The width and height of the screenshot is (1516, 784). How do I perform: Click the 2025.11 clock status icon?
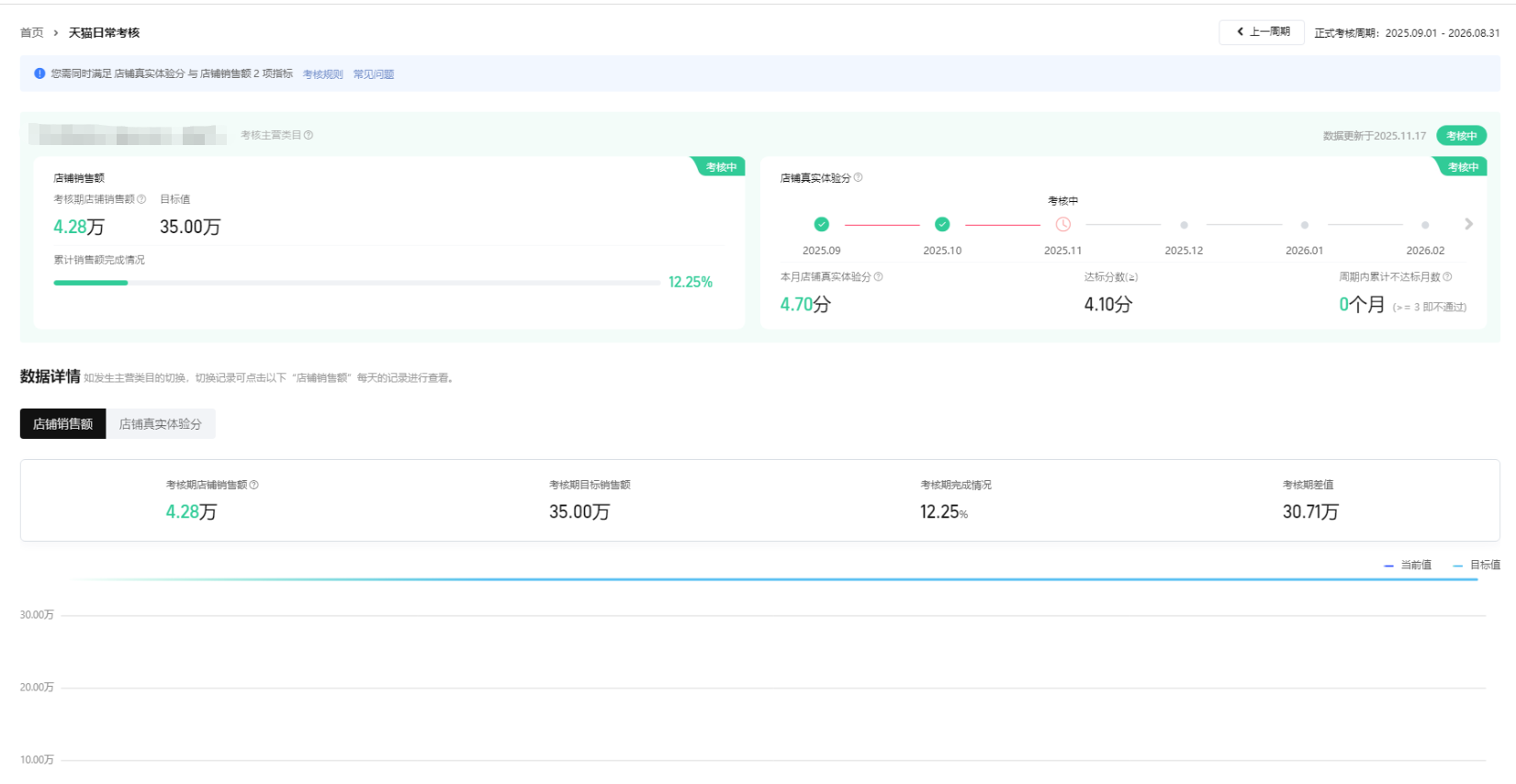[x=1062, y=224]
